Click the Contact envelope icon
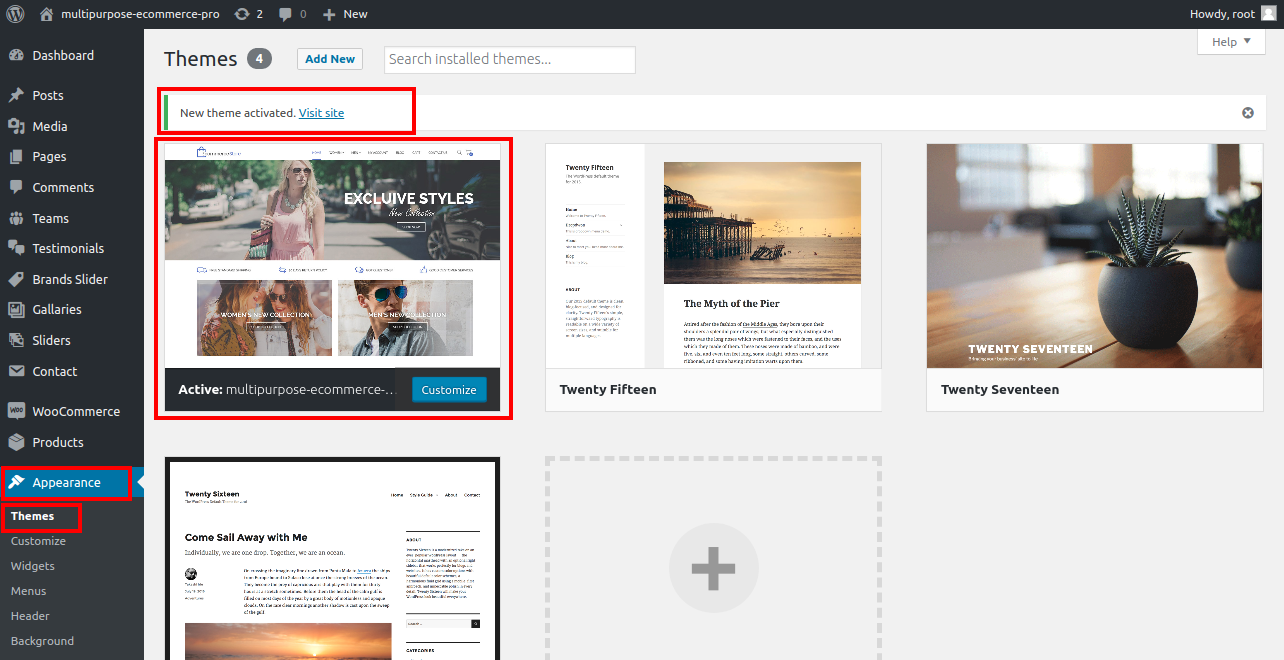The height and width of the screenshot is (660, 1284). (x=16, y=371)
